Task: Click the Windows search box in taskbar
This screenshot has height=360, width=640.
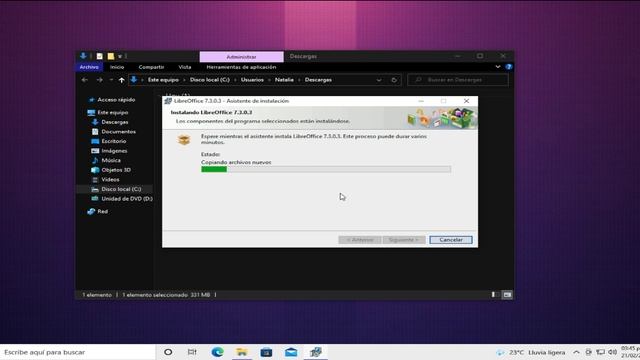Action: [78, 352]
